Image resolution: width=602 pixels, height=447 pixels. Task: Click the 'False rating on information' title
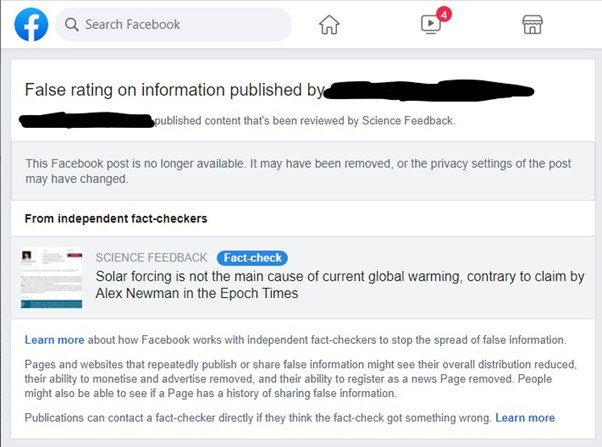pos(175,90)
